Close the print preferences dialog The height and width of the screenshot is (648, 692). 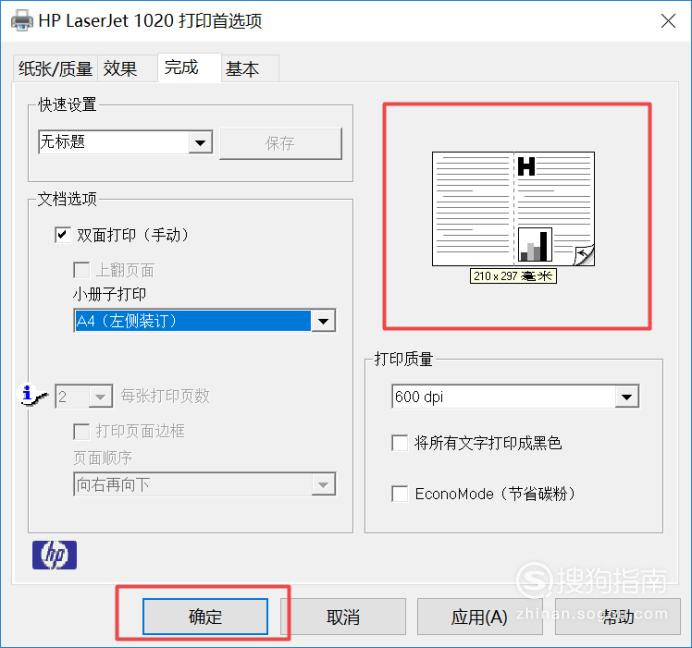click(668, 21)
